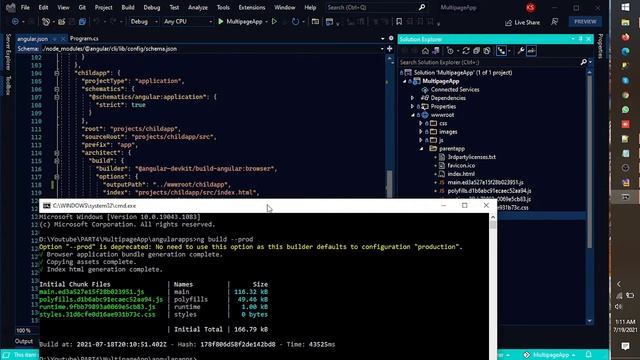Expand the images folder
The width and height of the screenshot is (640, 360).
tap(420, 132)
